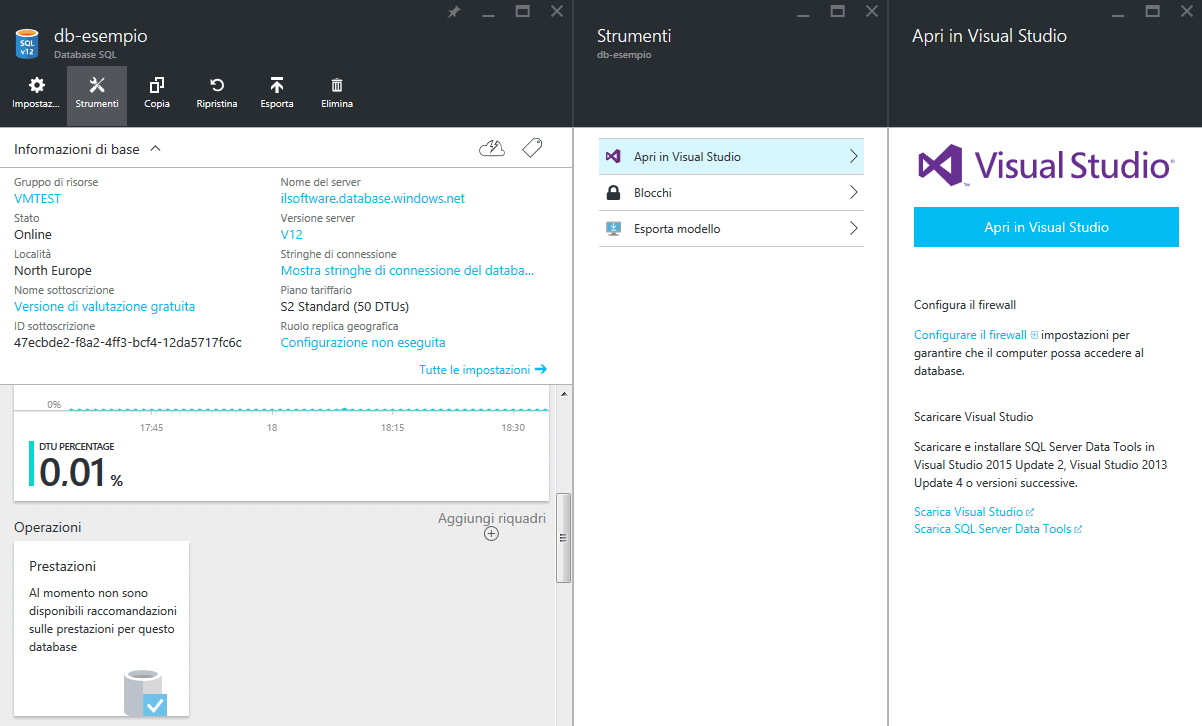Select the Strumenti tools button
The image size is (1202, 726).
tap(97, 95)
